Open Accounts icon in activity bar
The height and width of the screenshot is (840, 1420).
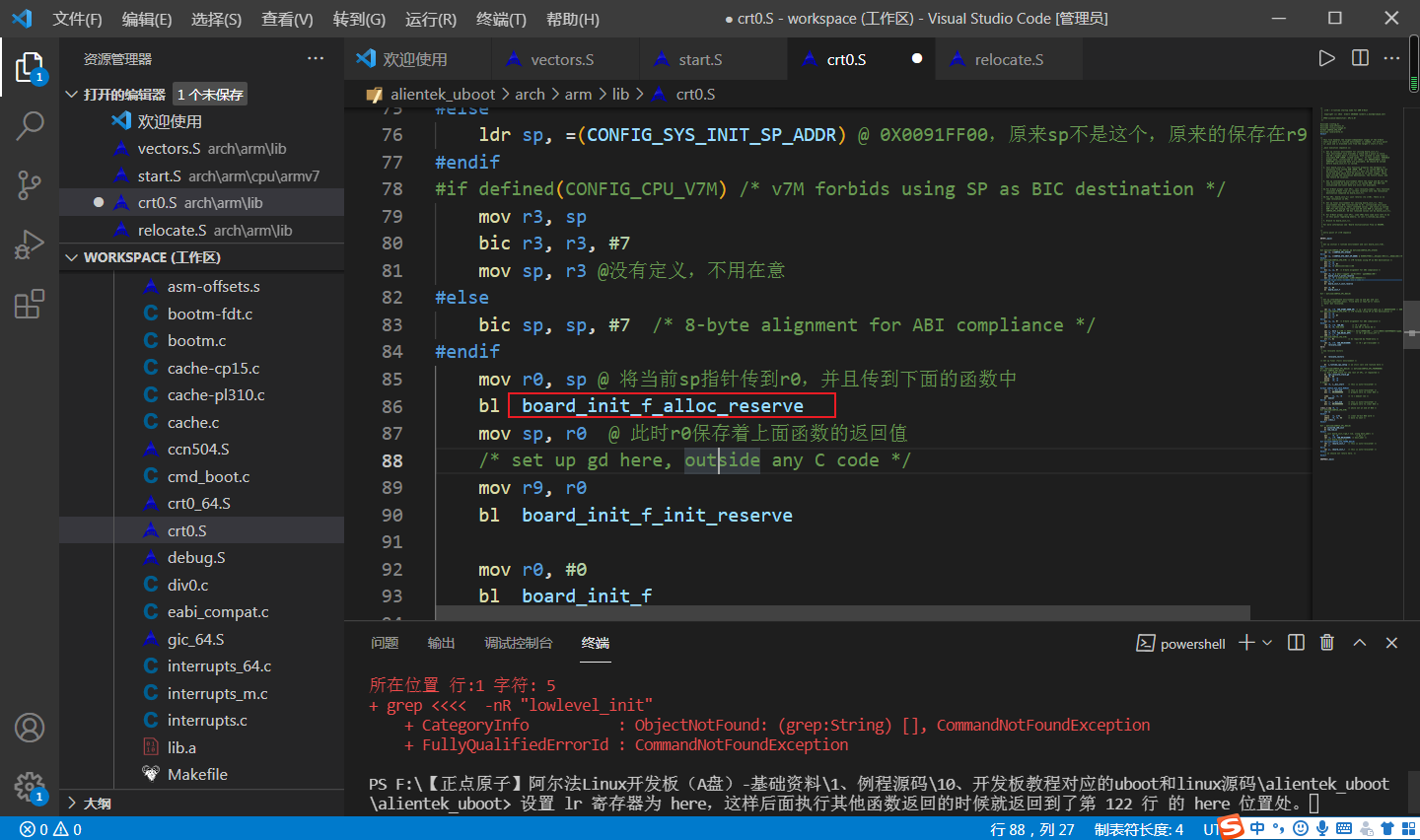pos(30,728)
